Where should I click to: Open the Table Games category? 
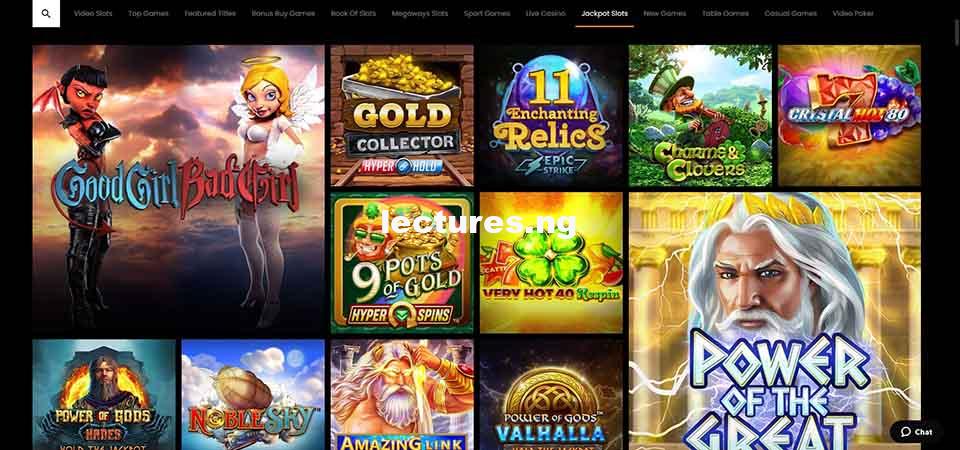click(x=725, y=13)
